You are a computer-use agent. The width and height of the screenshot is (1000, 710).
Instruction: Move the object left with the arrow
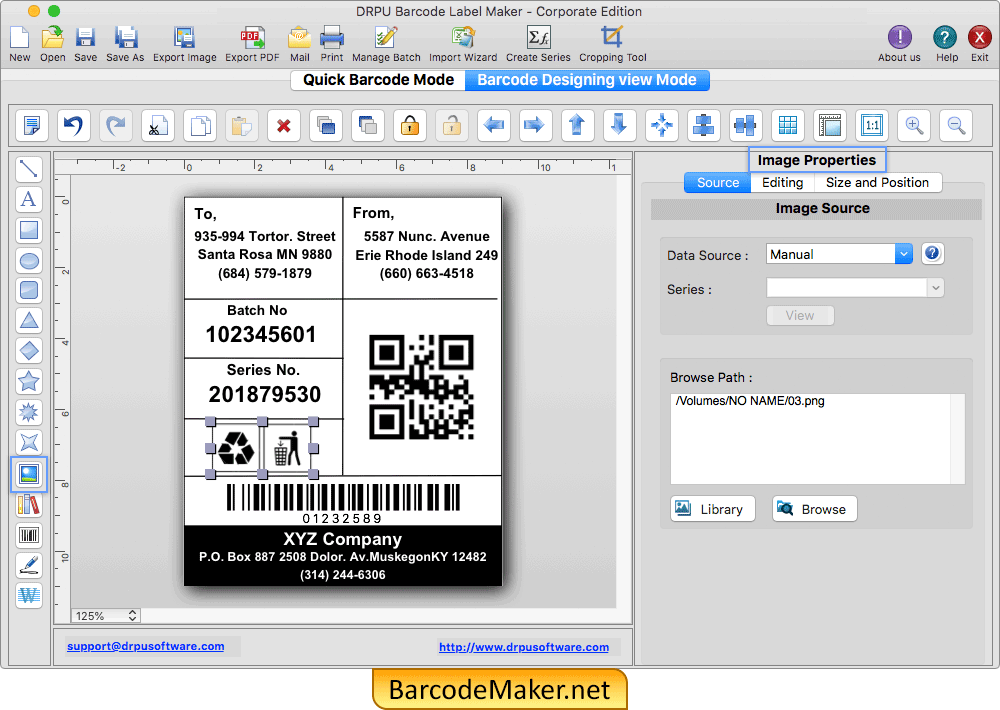(494, 125)
